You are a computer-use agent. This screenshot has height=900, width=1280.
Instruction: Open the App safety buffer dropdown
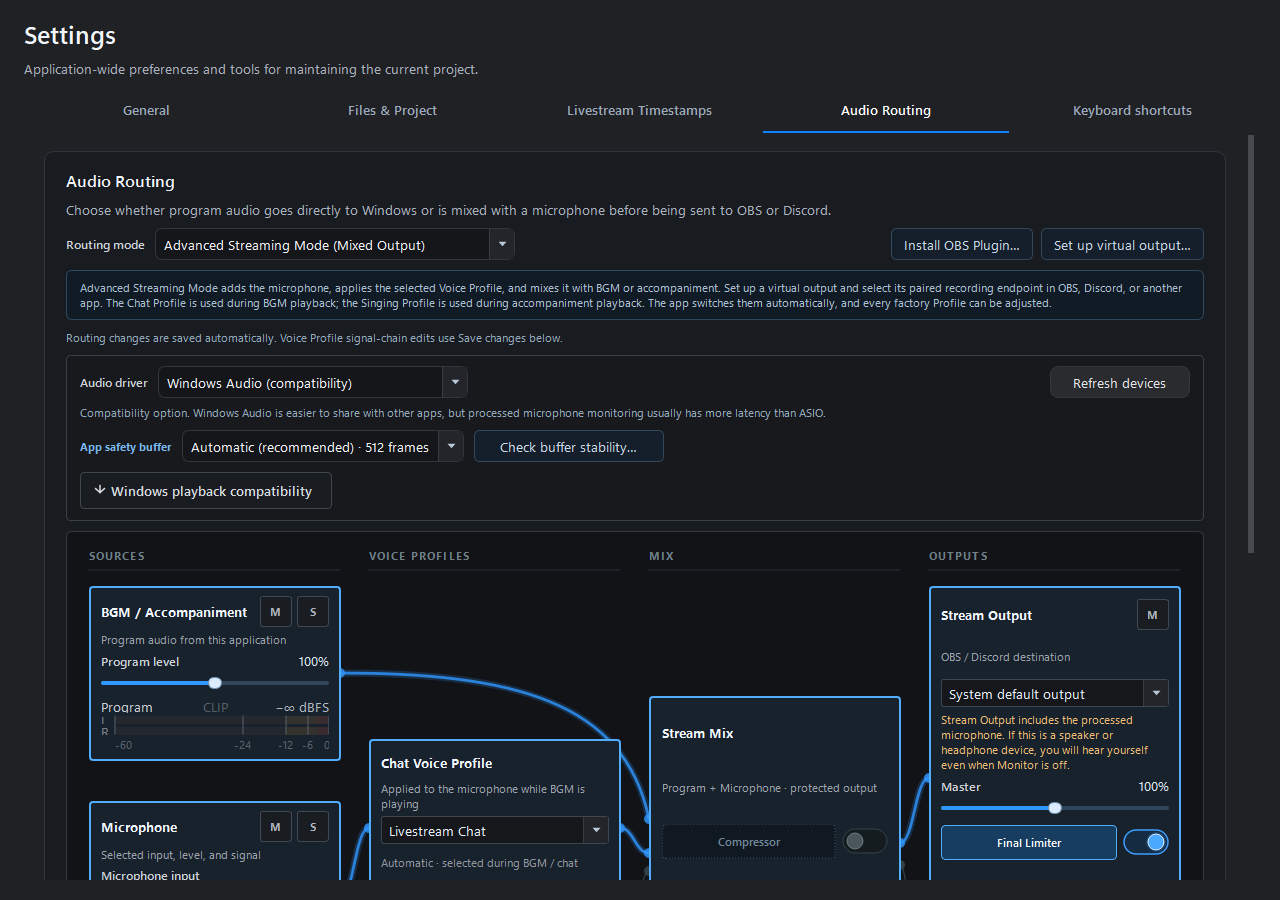(x=322, y=447)
